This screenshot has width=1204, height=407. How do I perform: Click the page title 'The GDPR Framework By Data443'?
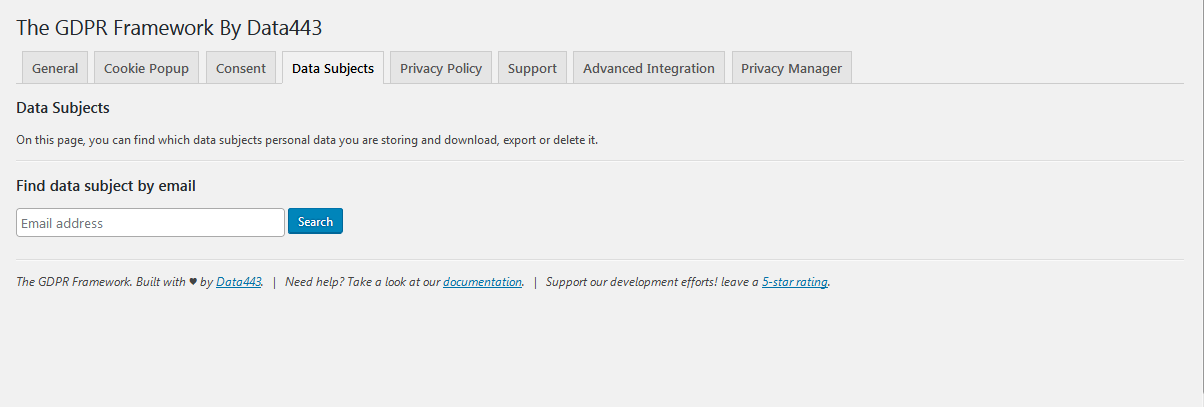[x=169, y=27]
